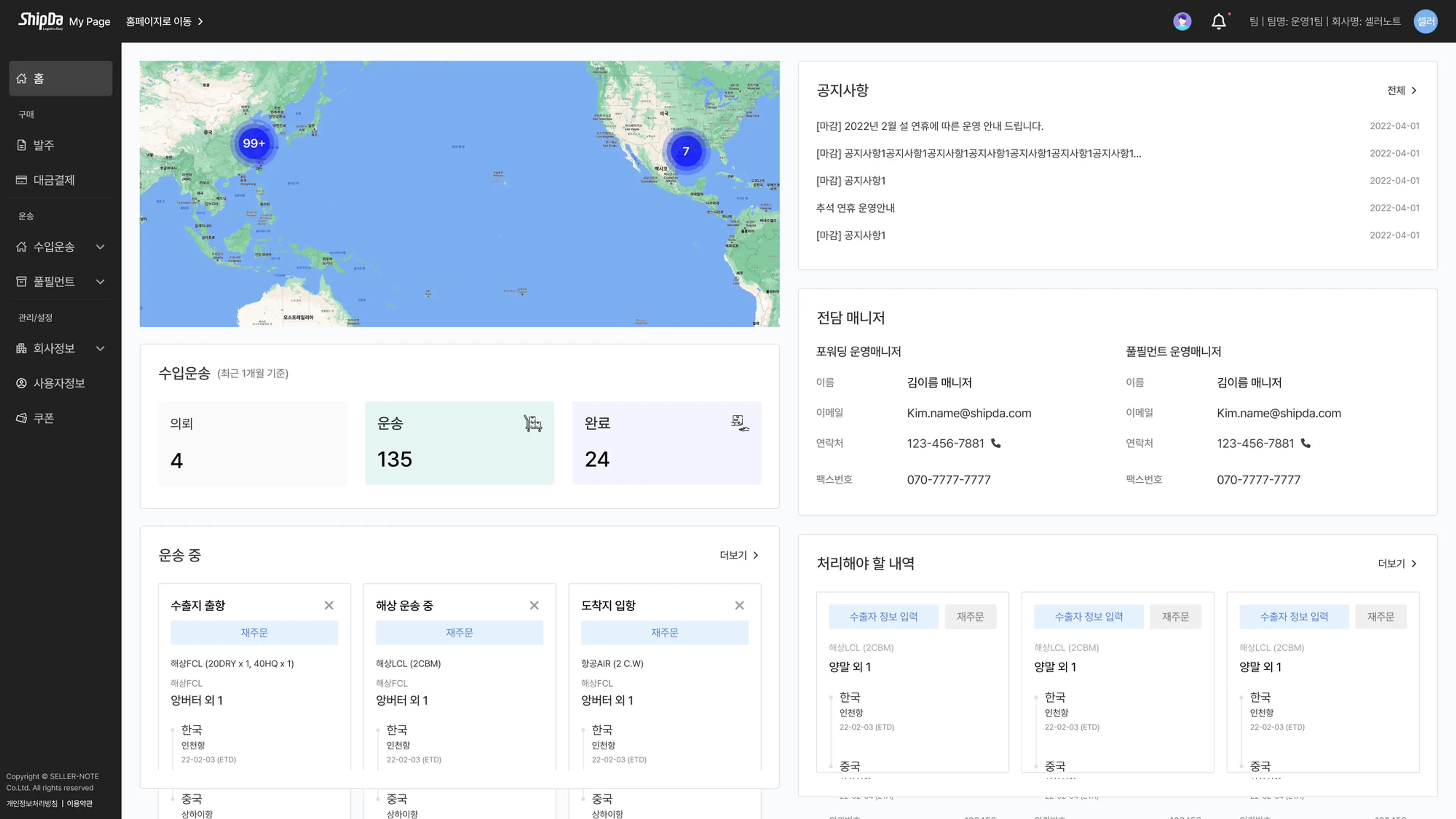Go to homepage via 홈페이지로 이동
Image resolution: width=1456 pixels, height=819 pixels.
164,22
